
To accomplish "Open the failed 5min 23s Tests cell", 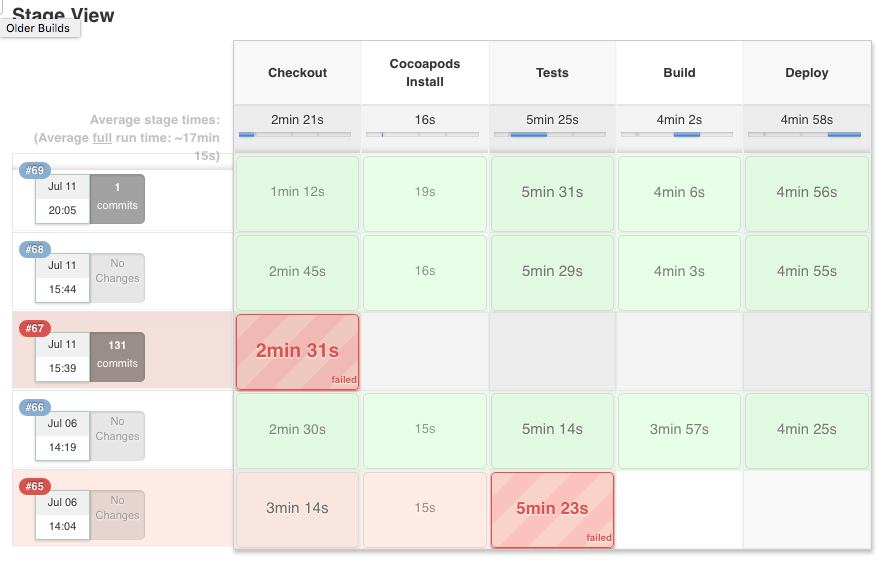I will pyautogui.click(x=552, y=510).
